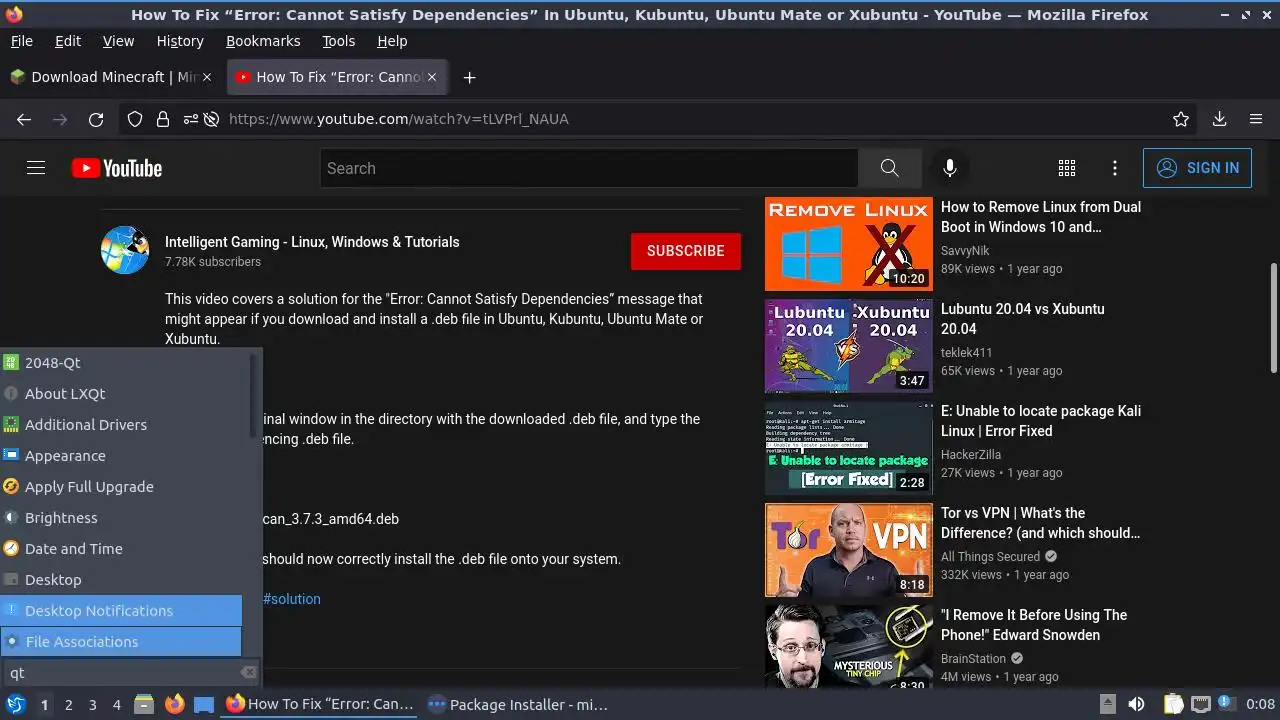Viewport: 1280px width, 720px height.
Task: Open the removable media eject icon
Action: [x=1107, y=704]
